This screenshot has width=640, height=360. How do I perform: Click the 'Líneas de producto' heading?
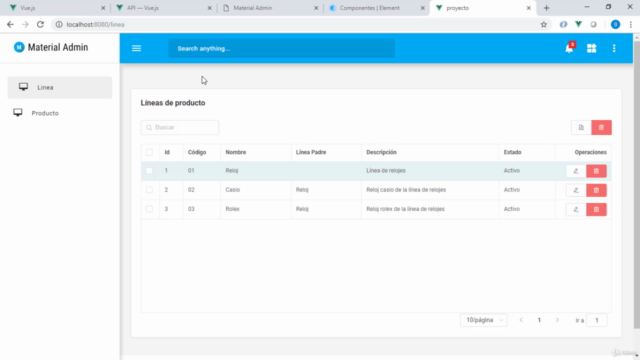coord(173,103)
